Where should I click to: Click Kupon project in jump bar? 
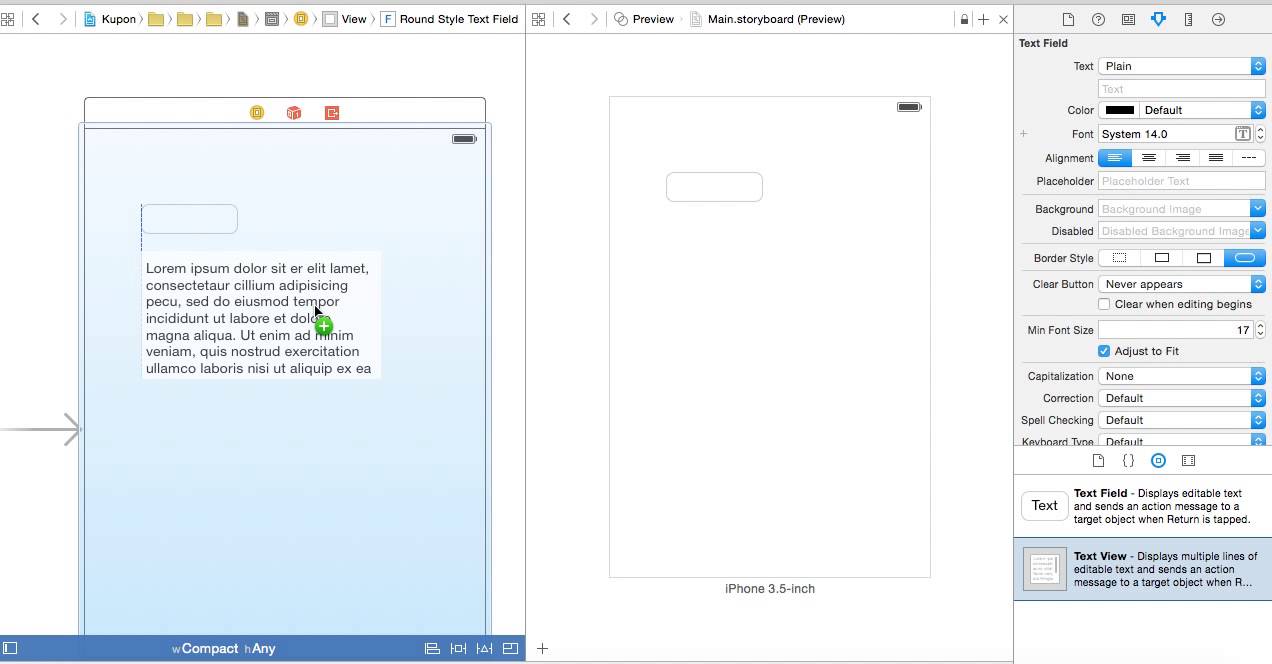[110, 19]
